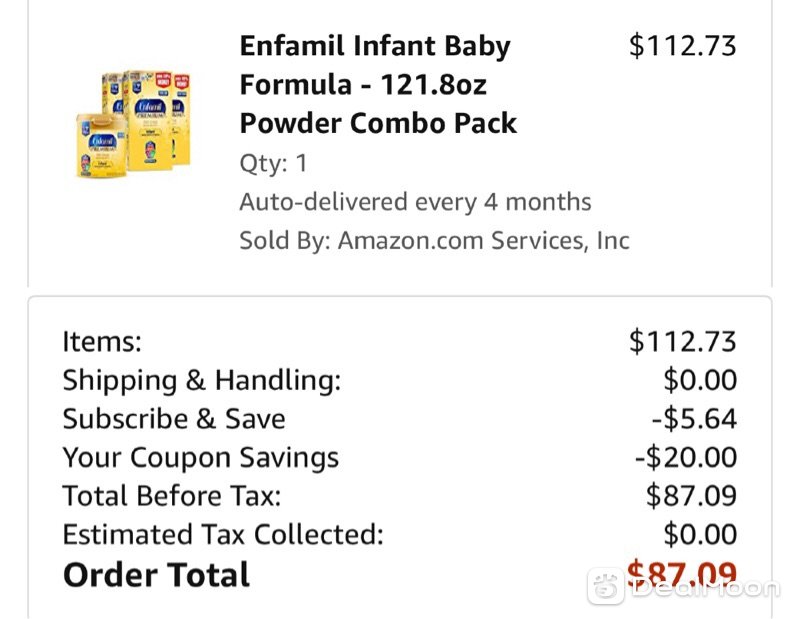
Task: Open the Enfamil formula product thumbnail
Action: click(134, 125)
